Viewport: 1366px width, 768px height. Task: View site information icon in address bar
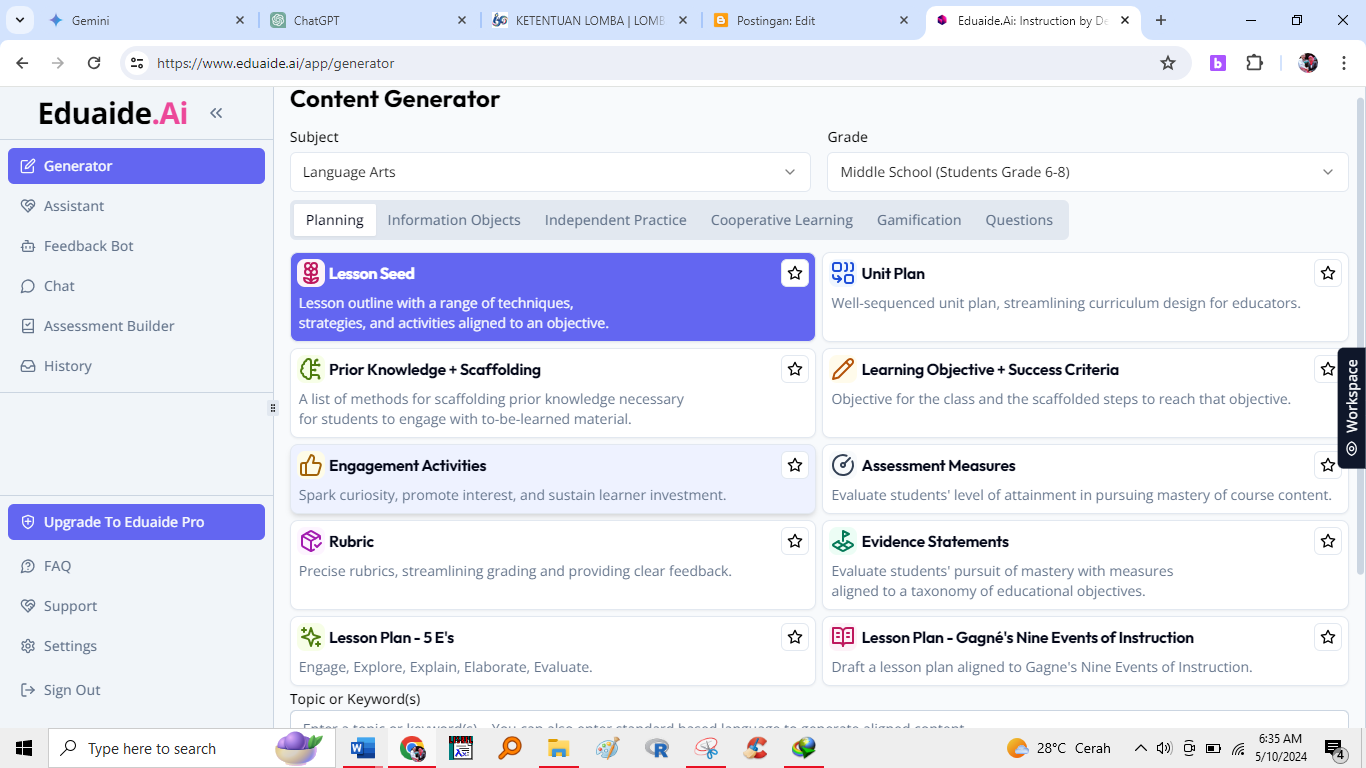(x=138, y=63)
